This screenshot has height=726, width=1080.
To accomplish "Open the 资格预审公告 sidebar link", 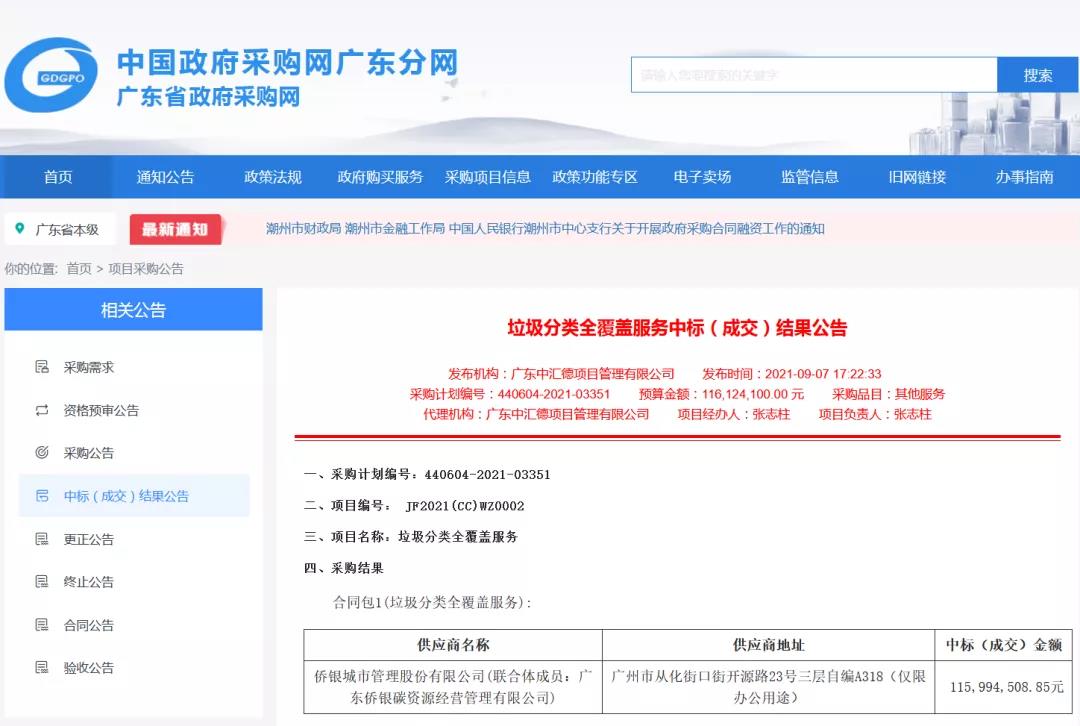I will point(101,411).
